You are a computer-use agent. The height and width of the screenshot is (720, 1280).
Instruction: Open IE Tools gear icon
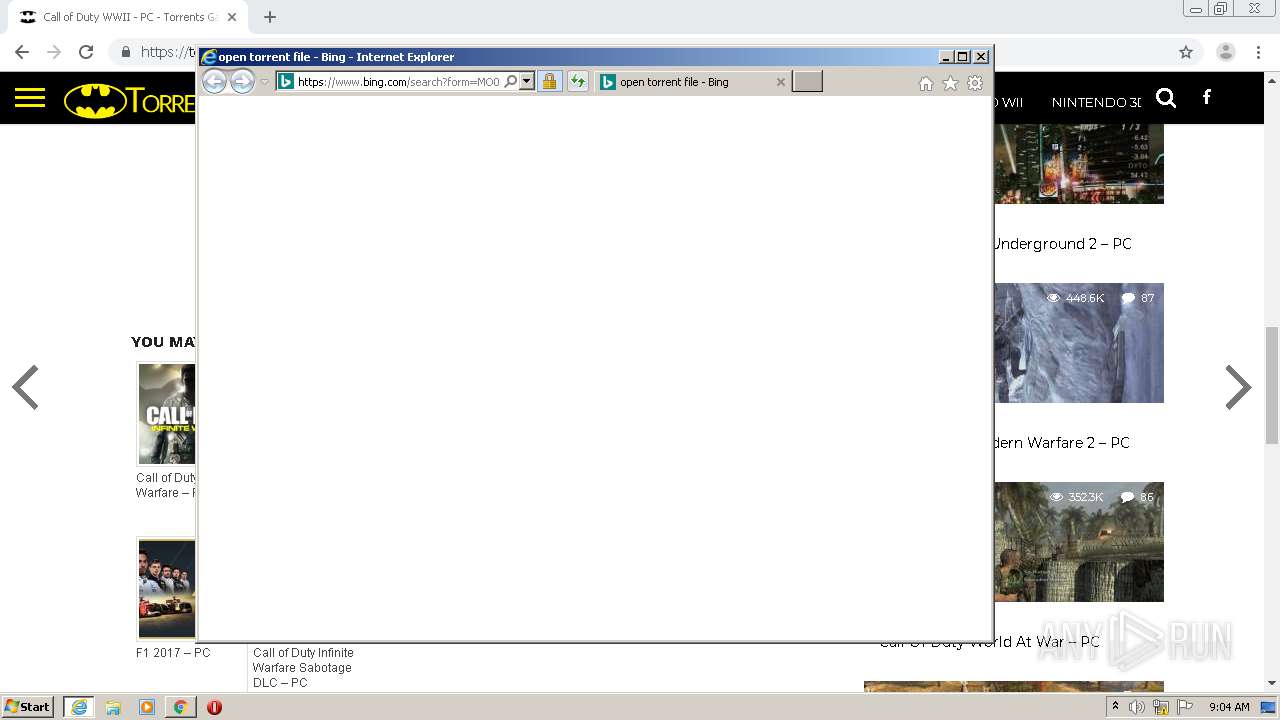(x=975, y=84)
